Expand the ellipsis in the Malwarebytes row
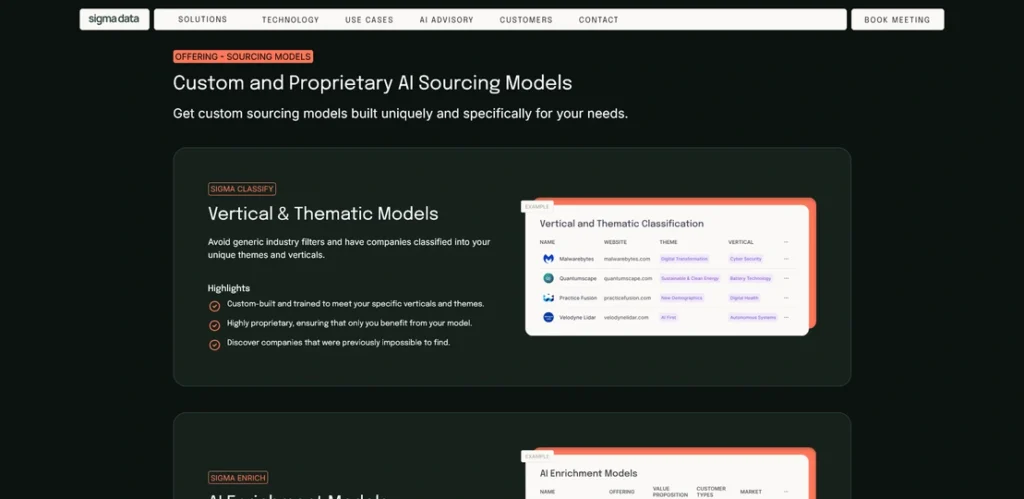The height and width of the screenshot is (499, 1024). click(786, 259)
